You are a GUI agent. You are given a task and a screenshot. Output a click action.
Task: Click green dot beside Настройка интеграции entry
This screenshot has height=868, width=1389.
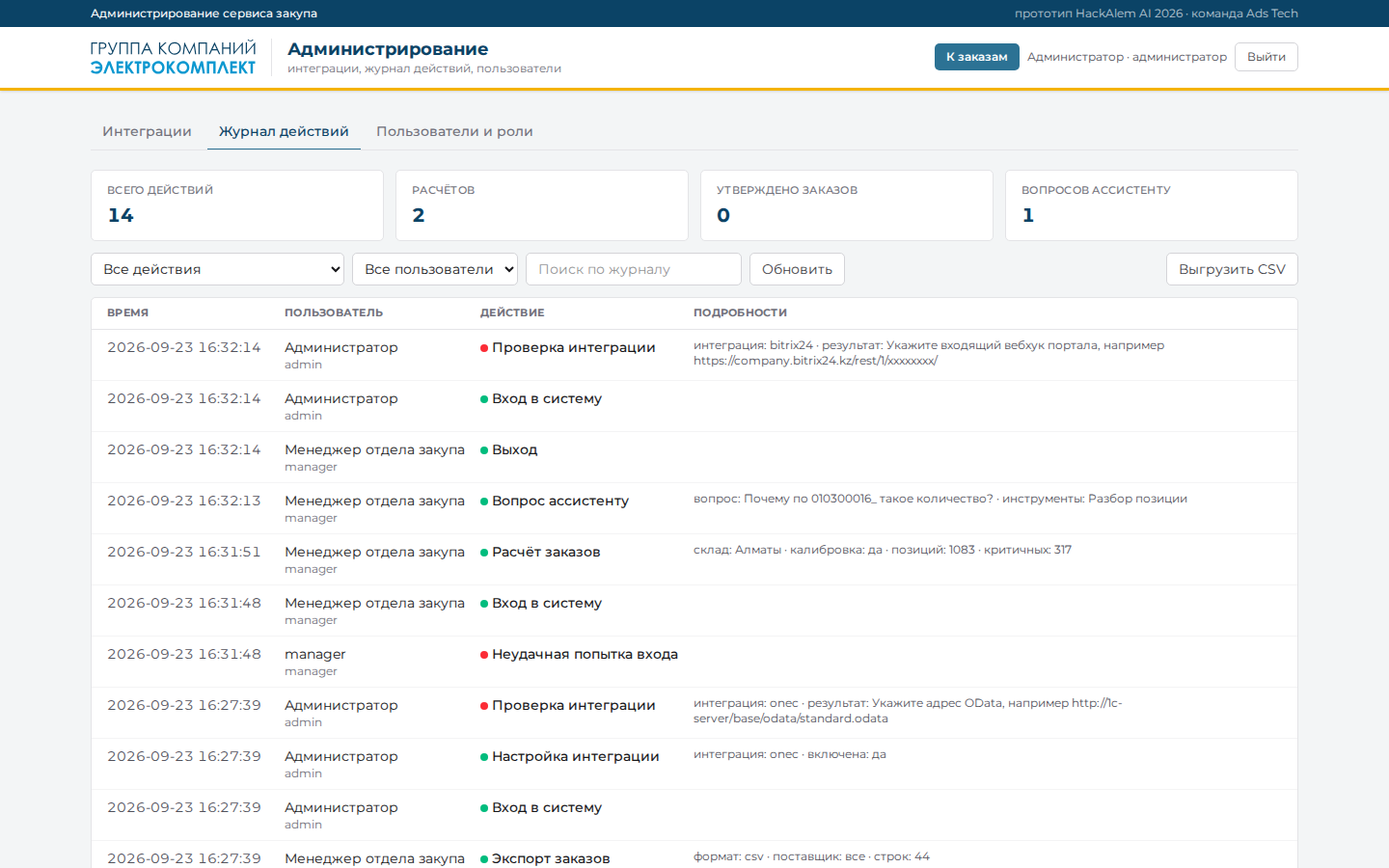pyautogui.click(x=484, y=757)
